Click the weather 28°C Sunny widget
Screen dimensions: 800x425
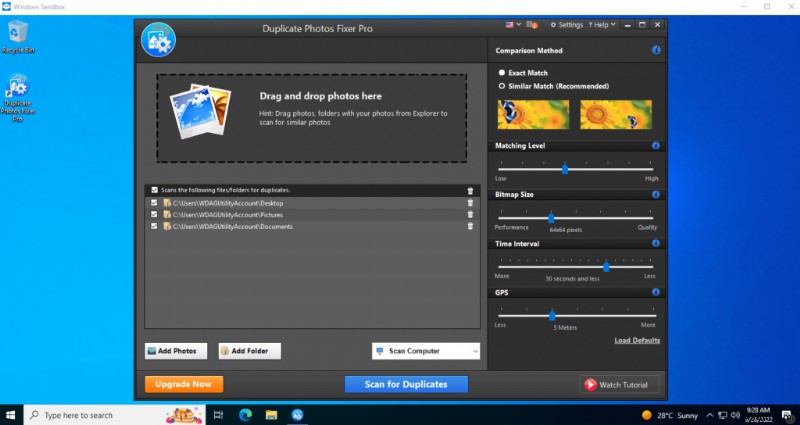click(x=669, y=415)
